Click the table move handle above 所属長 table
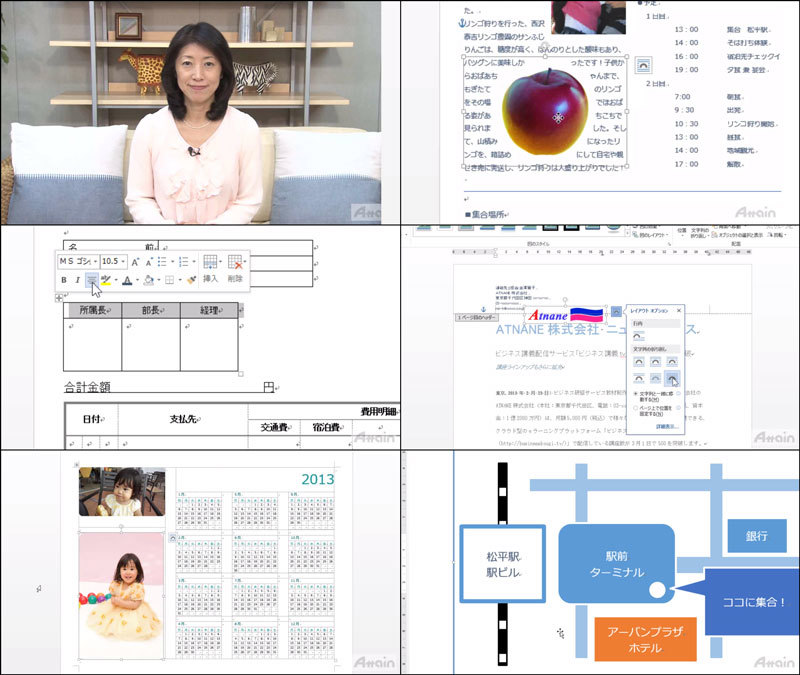 pos(59,297)
